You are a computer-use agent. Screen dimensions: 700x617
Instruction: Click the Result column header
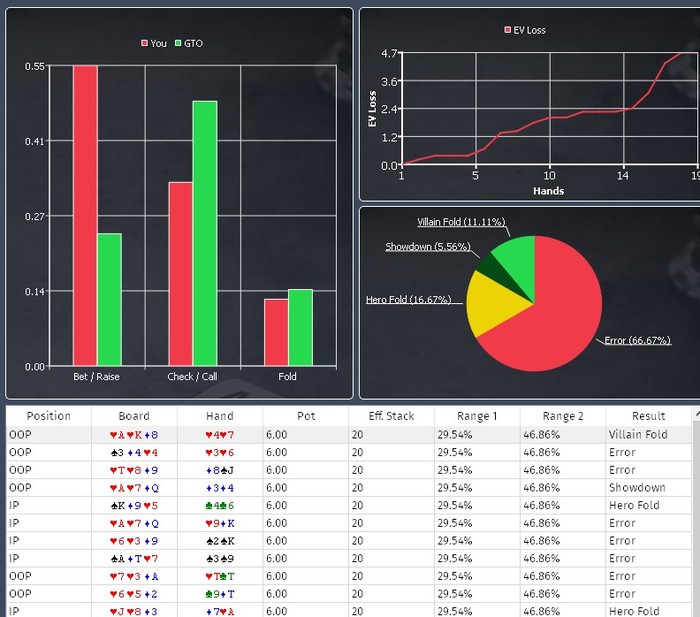[648, 416]
